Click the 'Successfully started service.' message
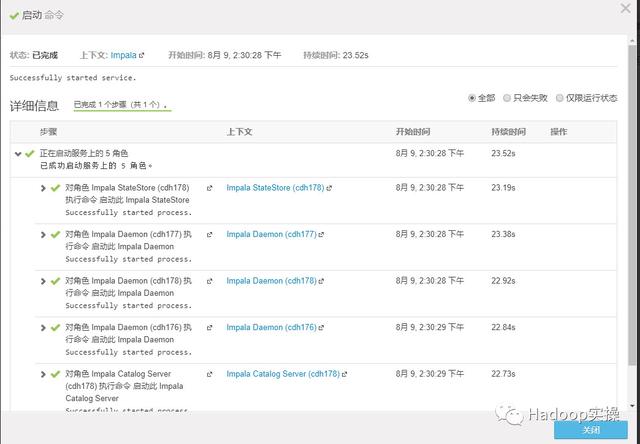Screen dimensions: 640x444 coord(73,78)
